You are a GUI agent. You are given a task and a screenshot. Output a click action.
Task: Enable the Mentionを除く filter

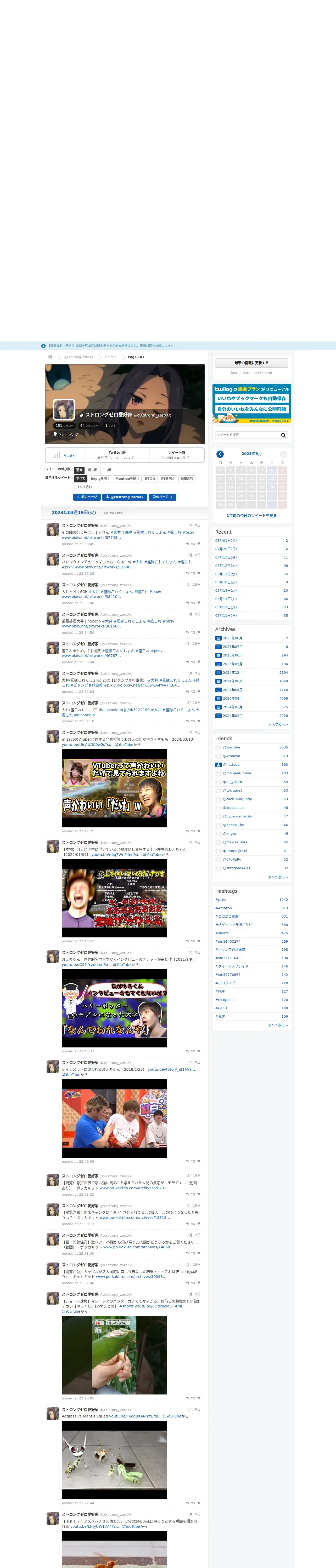pos(127,479)
